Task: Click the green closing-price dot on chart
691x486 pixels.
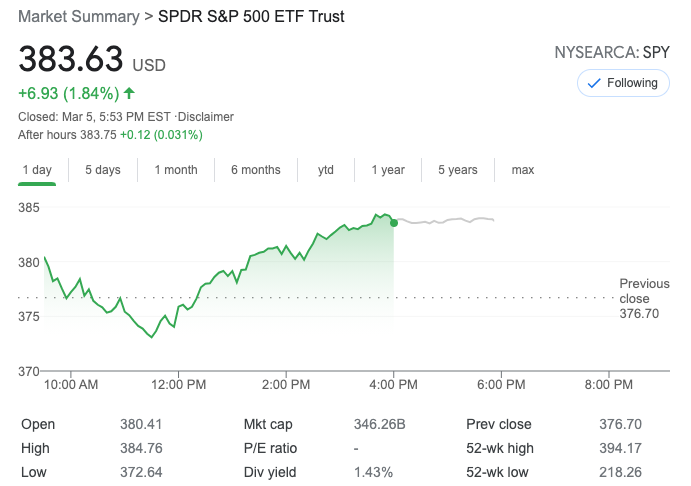Action: tap(394, 223)
